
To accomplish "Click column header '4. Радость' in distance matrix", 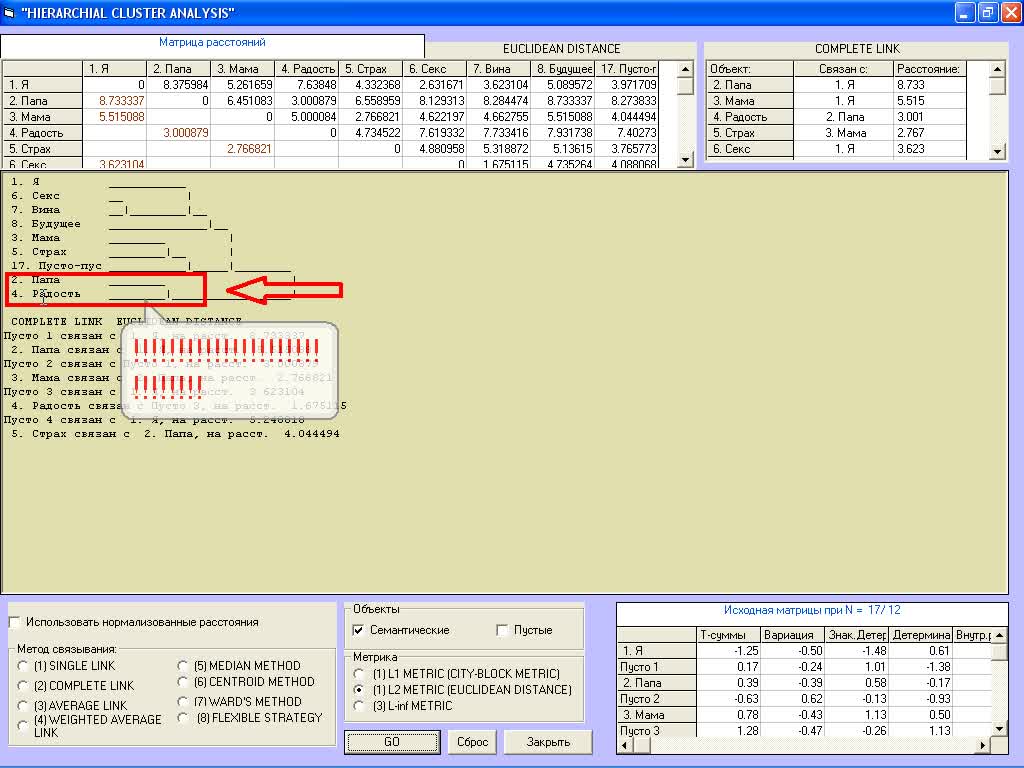I will point(307,69).
